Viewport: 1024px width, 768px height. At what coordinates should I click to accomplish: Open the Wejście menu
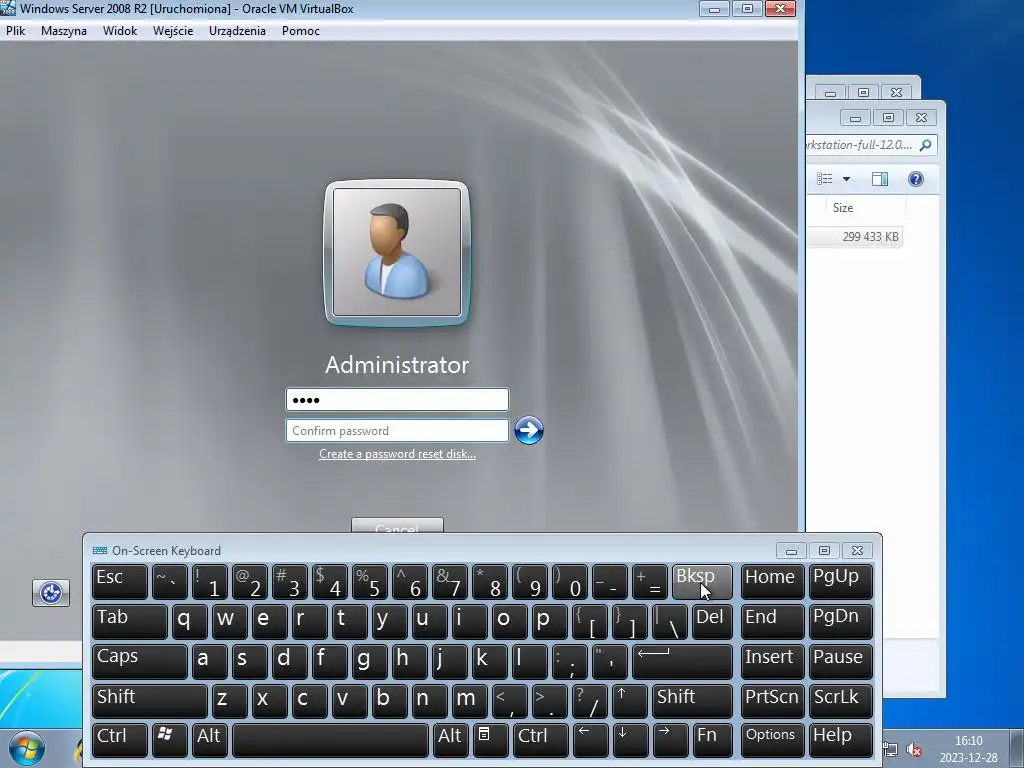[x=173, y=31]
